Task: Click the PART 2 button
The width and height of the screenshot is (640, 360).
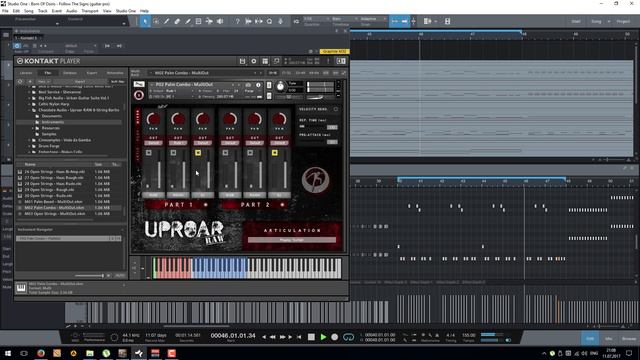Action: pos(255,204)
